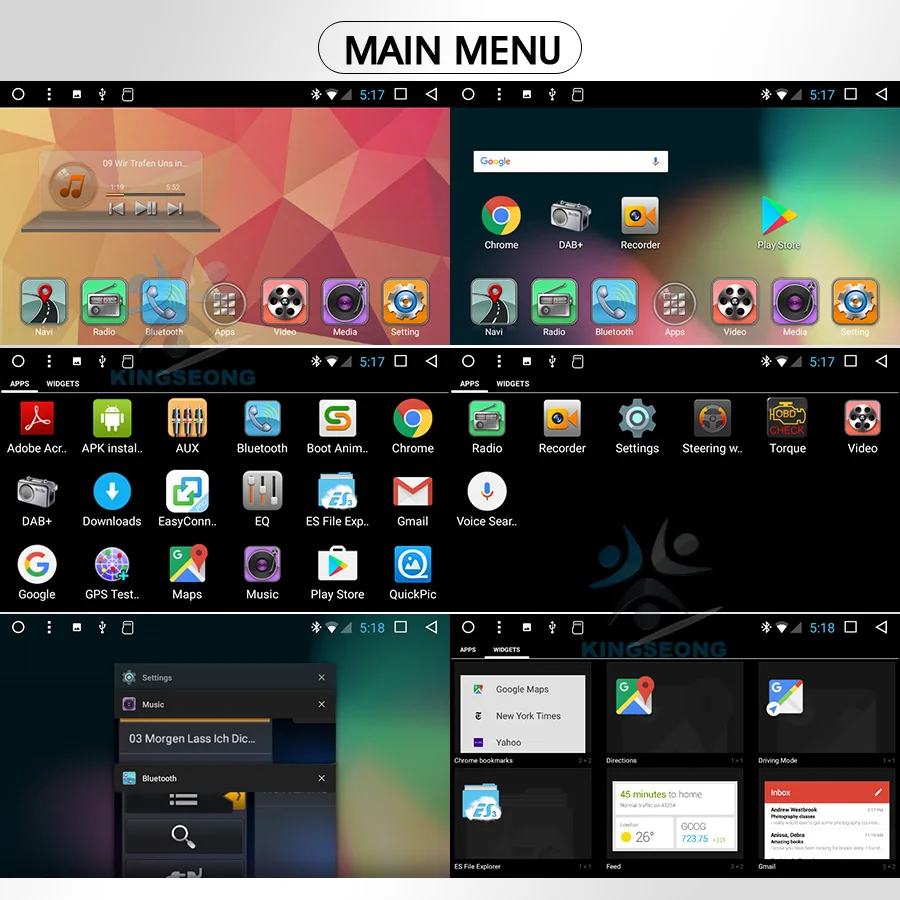Launch the GPS Test app

coord(112,565)
